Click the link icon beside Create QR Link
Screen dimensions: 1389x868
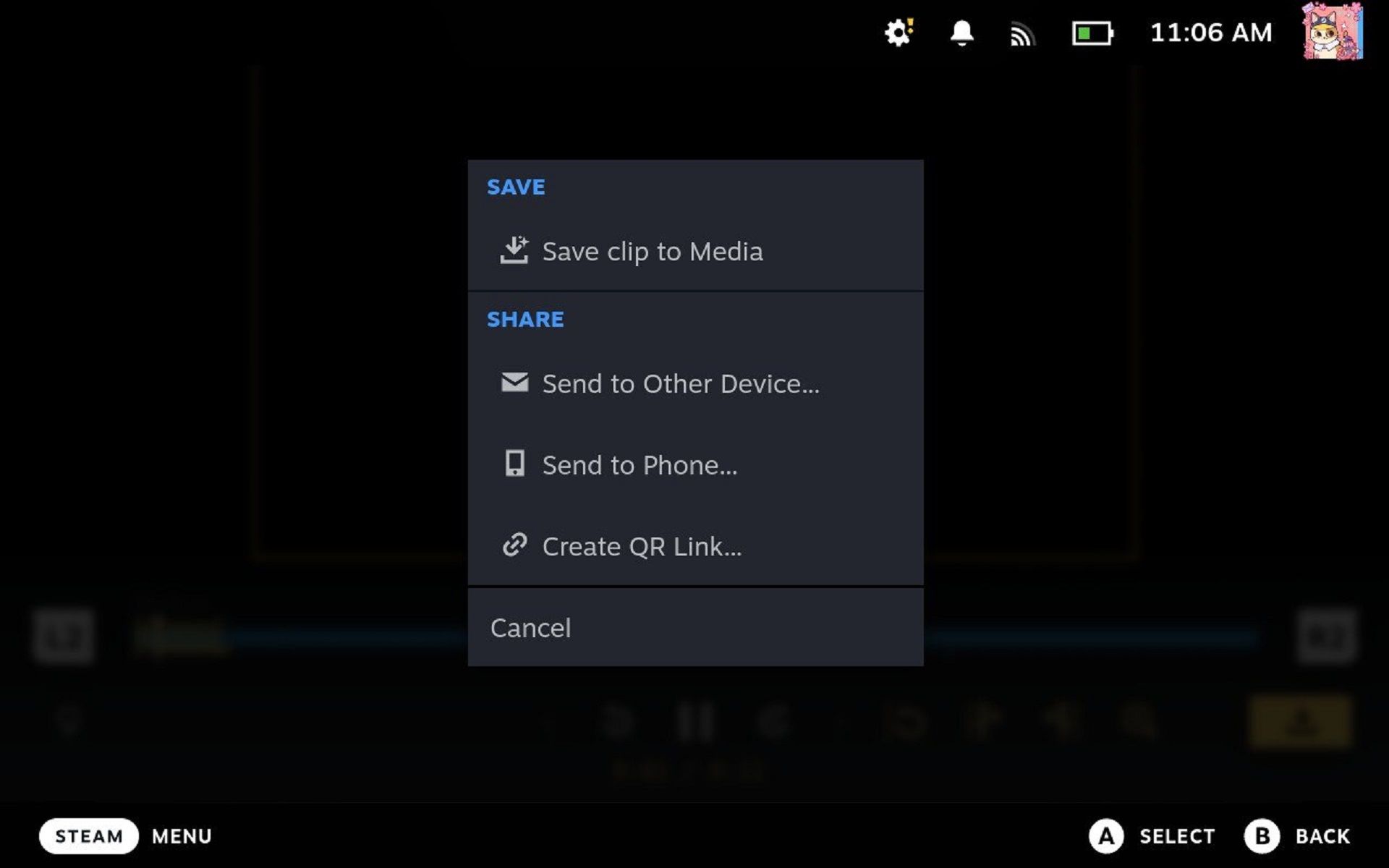click(x=515, y=545)
